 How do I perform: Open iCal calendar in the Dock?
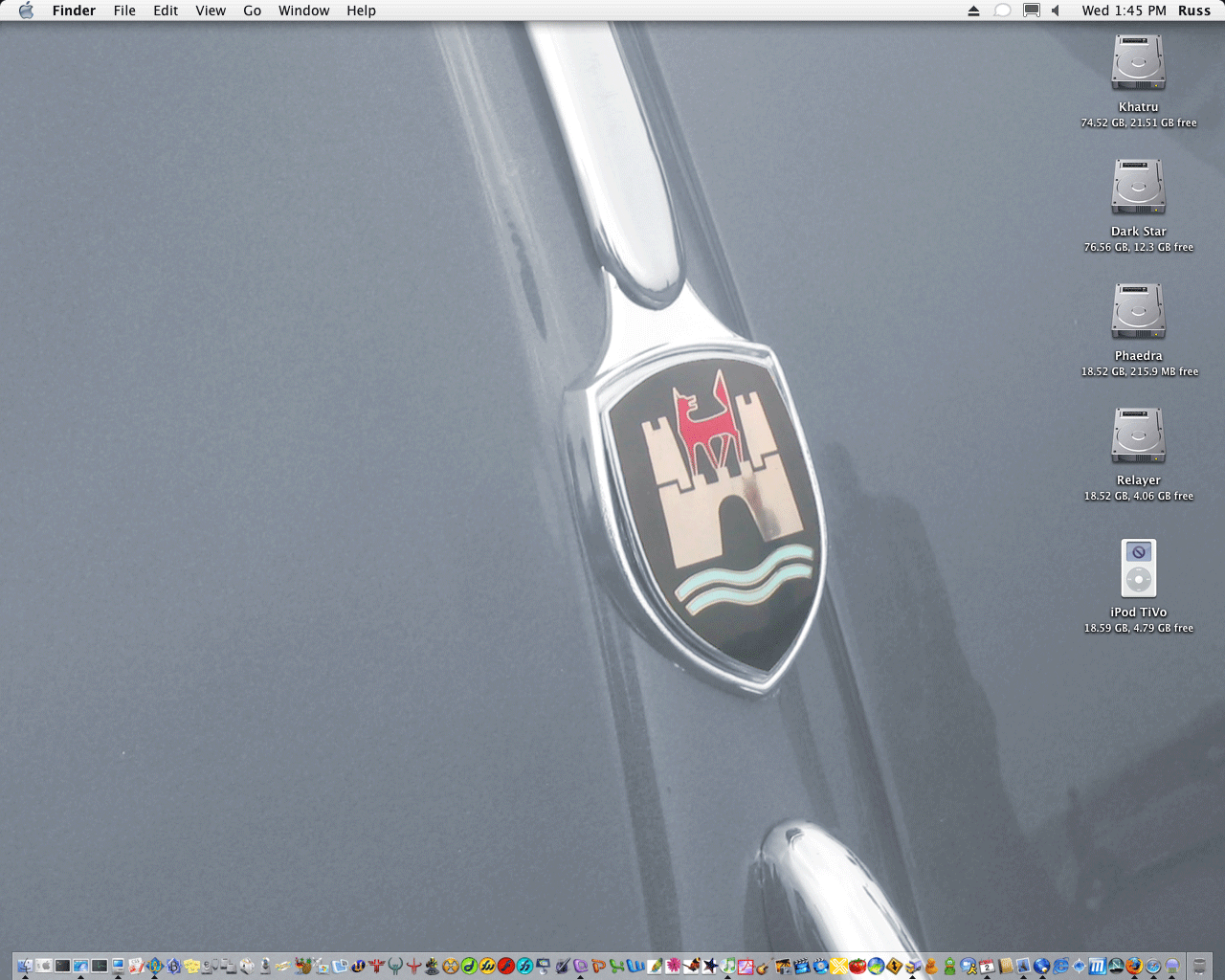987,966
